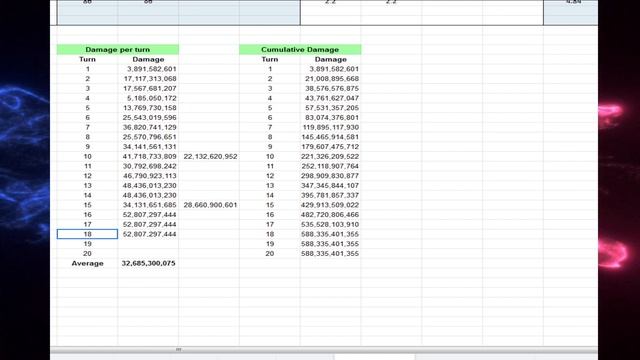The image size is (640, 360).
Task: Select the Average label cell
Action: (x=87, y=263)
